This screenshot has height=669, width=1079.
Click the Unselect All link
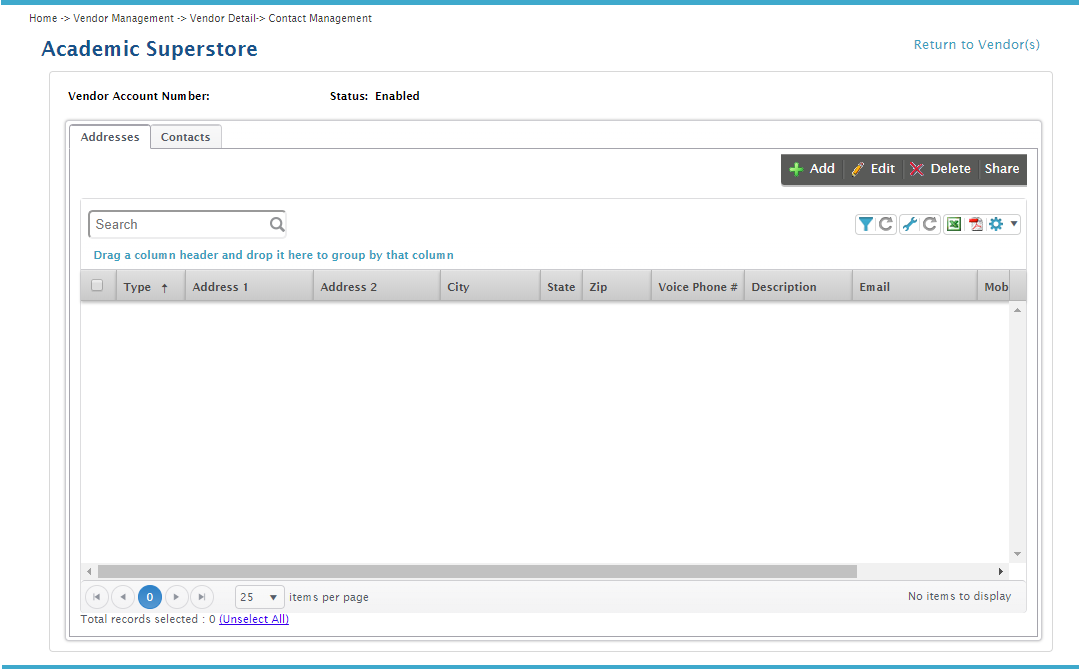[x=254, y=619]
